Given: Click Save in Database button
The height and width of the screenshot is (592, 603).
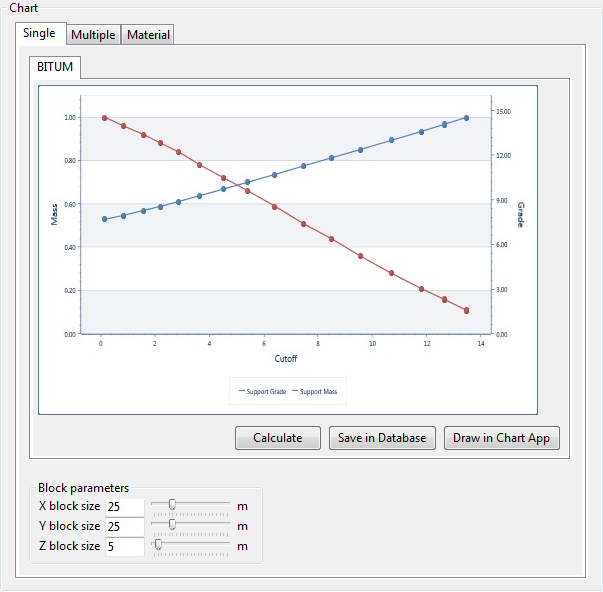Looking at the screenshot, I should point(382,438).
